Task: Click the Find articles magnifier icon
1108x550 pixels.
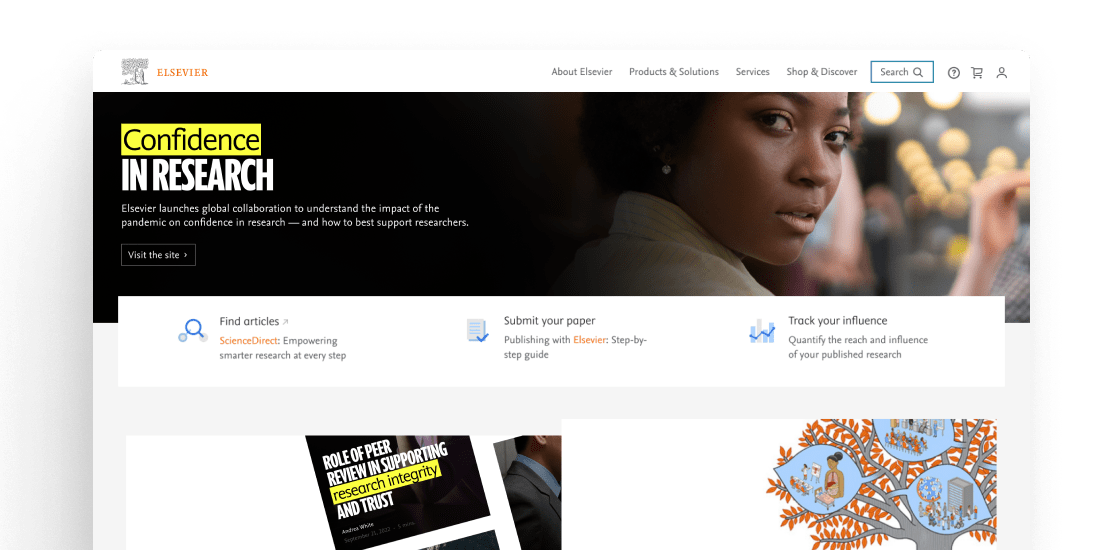Action: point(192,331)
